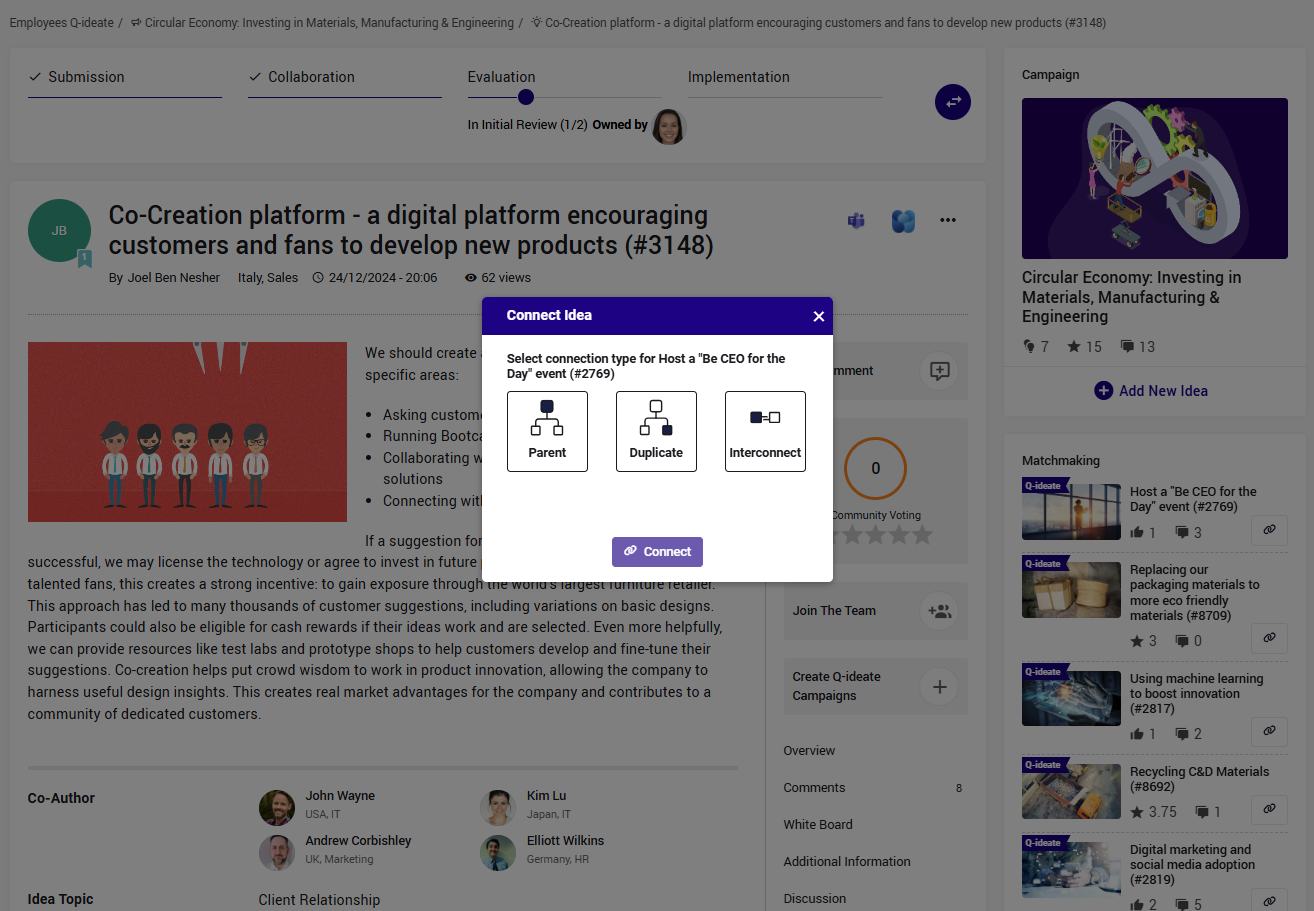Click the comment count on Recycling C&D Materials
Screen dimensions: 1314x911
click(1209, 812)
